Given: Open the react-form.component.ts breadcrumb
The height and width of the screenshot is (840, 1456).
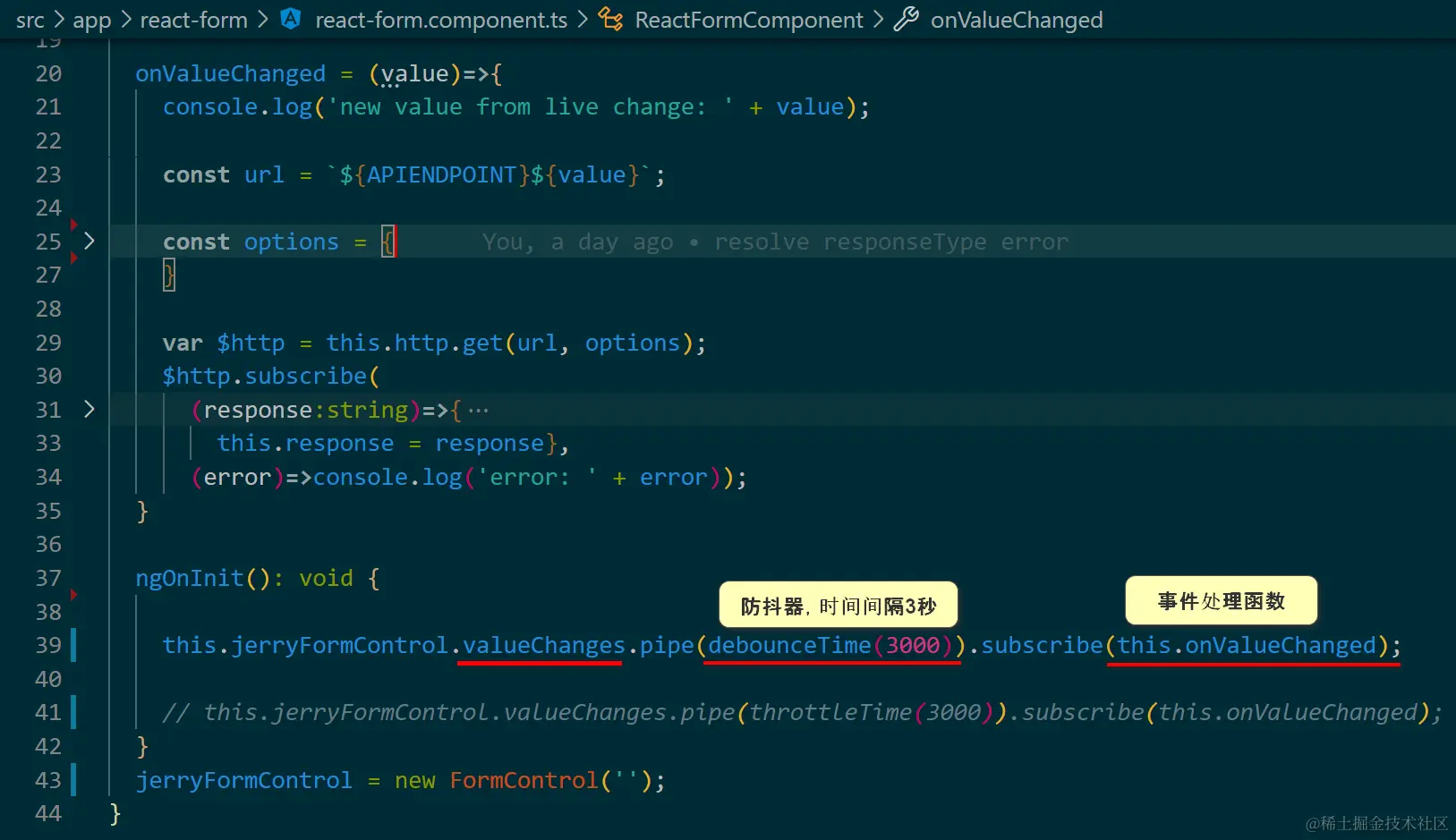Looking at the screenshot, I should click(x=441, y=20).
